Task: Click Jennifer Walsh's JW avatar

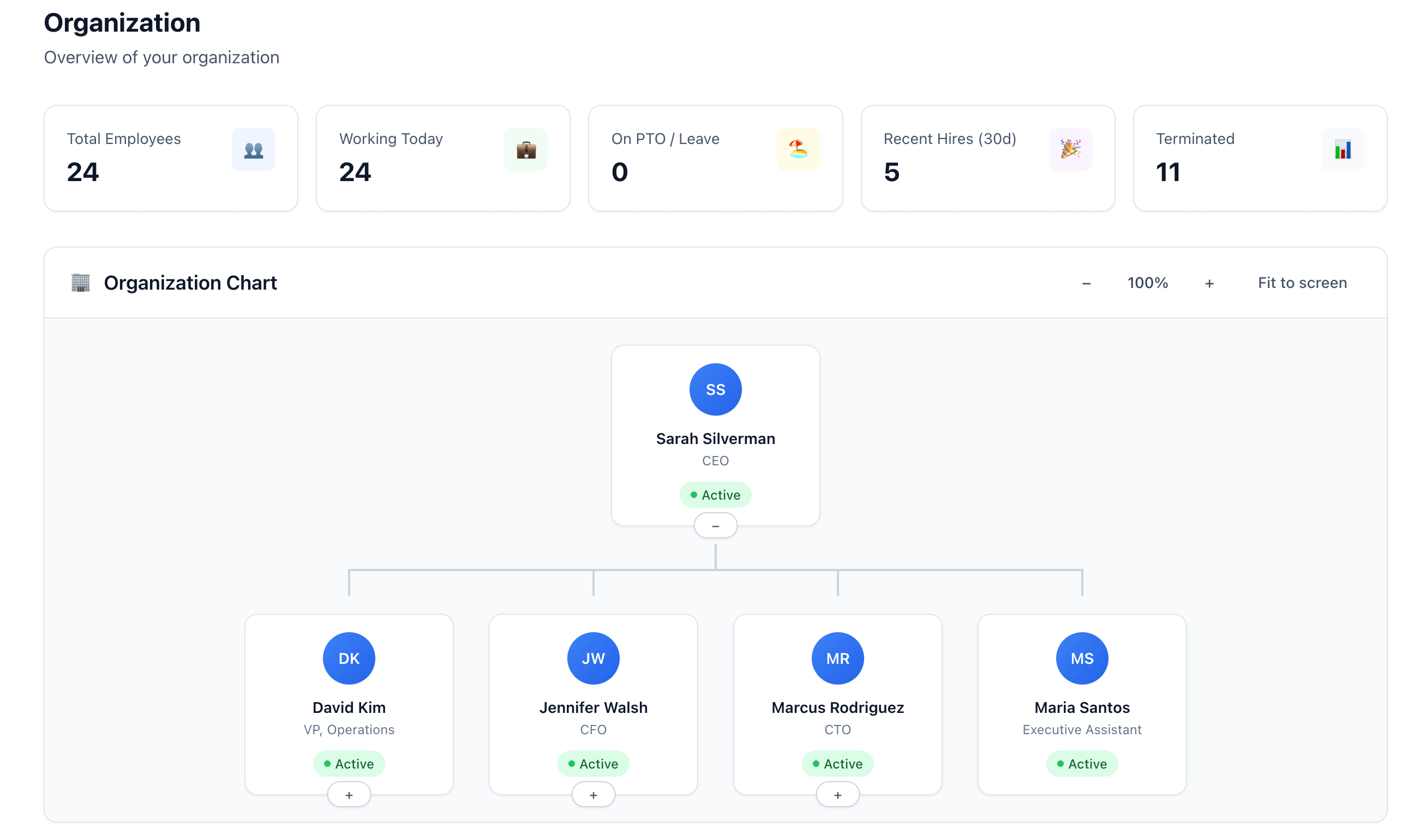Action: 592,658
